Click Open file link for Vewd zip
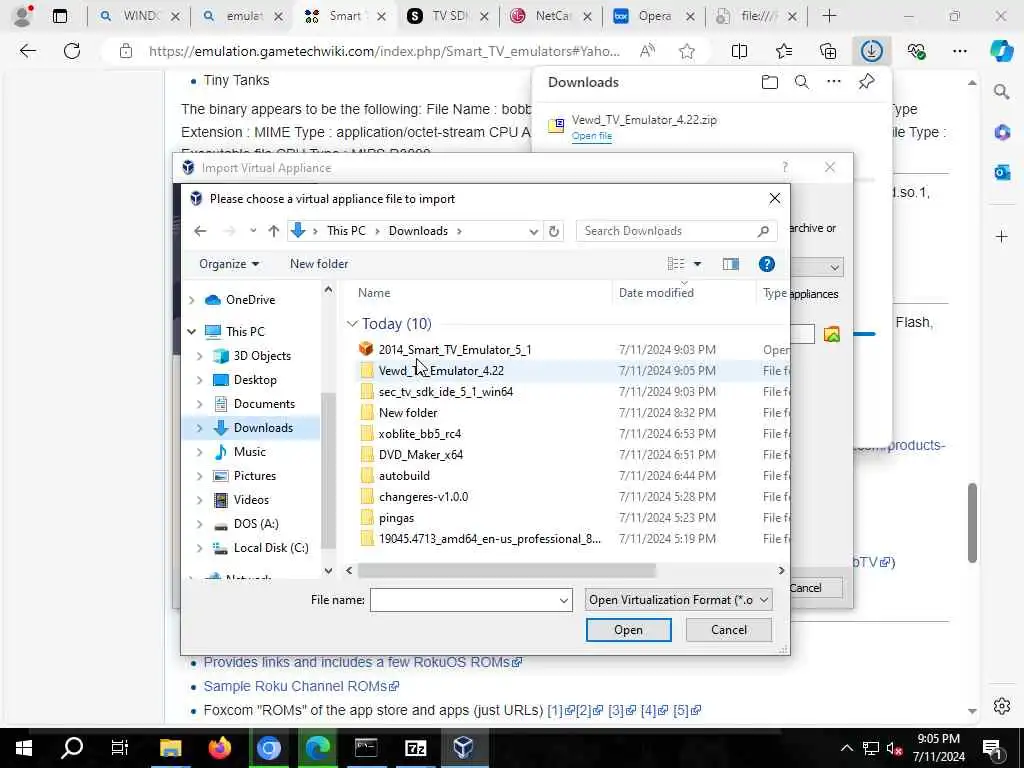 click(592, 136)
